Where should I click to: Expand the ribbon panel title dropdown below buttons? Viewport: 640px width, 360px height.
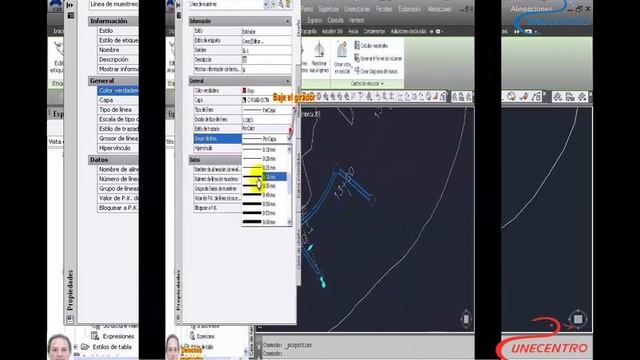pyautogui.click(x=367, y=84)
